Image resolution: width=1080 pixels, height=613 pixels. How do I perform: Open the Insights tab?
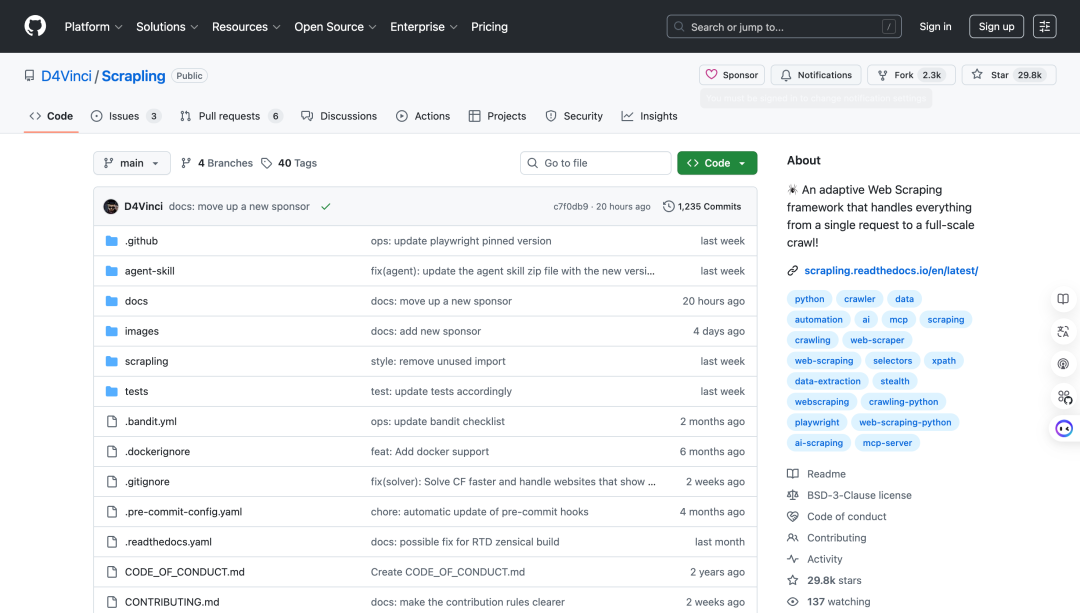650,116
